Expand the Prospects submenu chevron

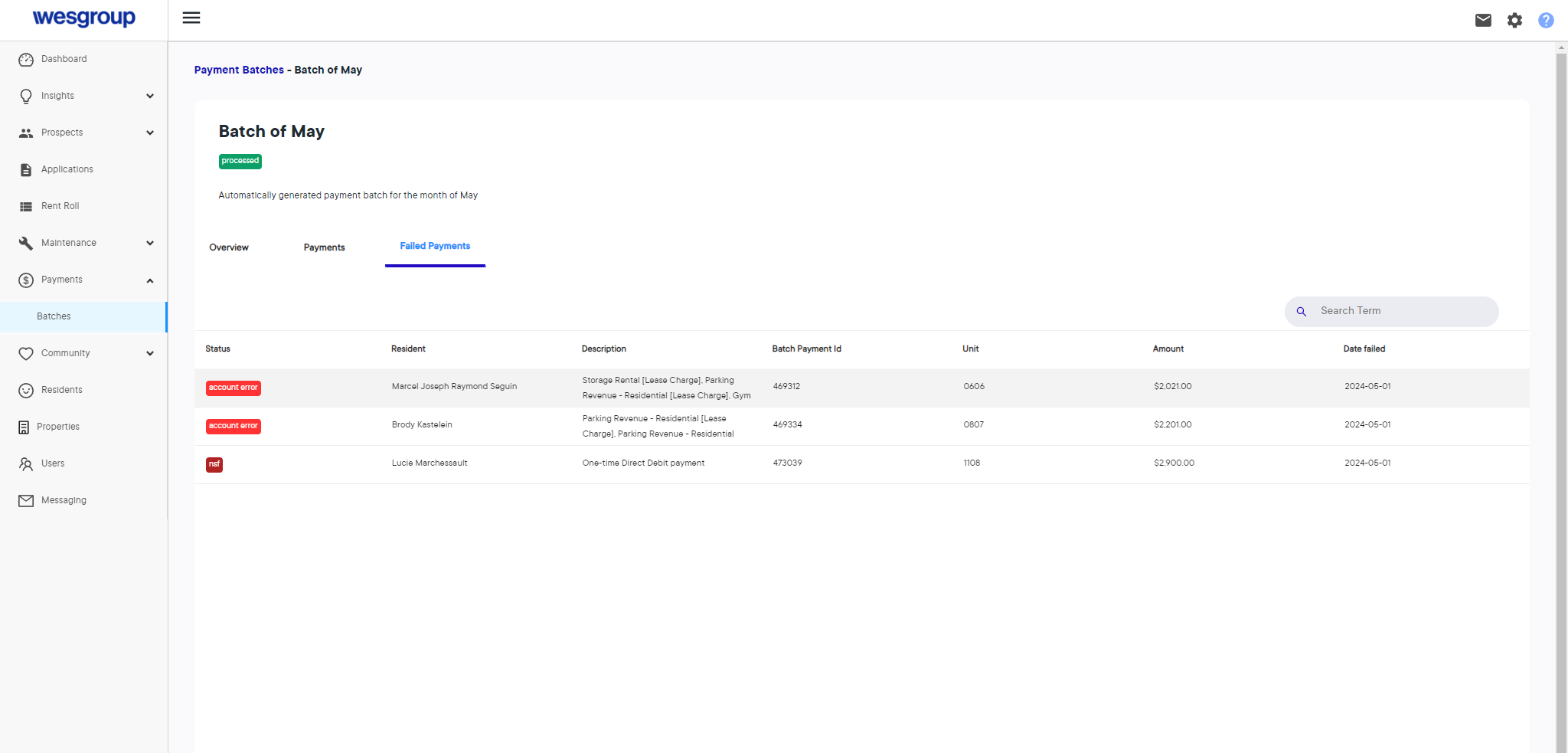[x=150, y=133]
